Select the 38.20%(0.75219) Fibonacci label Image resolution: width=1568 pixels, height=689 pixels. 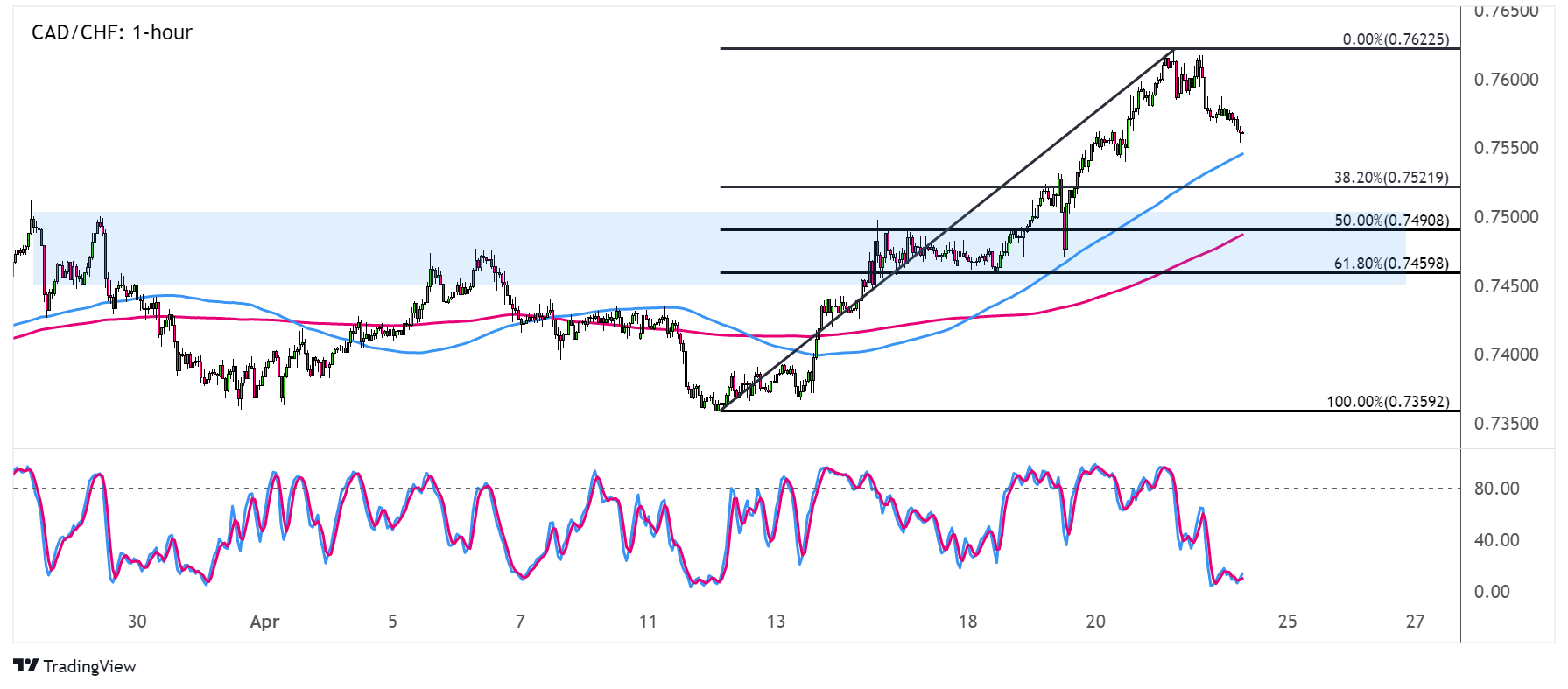[x=1390, y=178]
